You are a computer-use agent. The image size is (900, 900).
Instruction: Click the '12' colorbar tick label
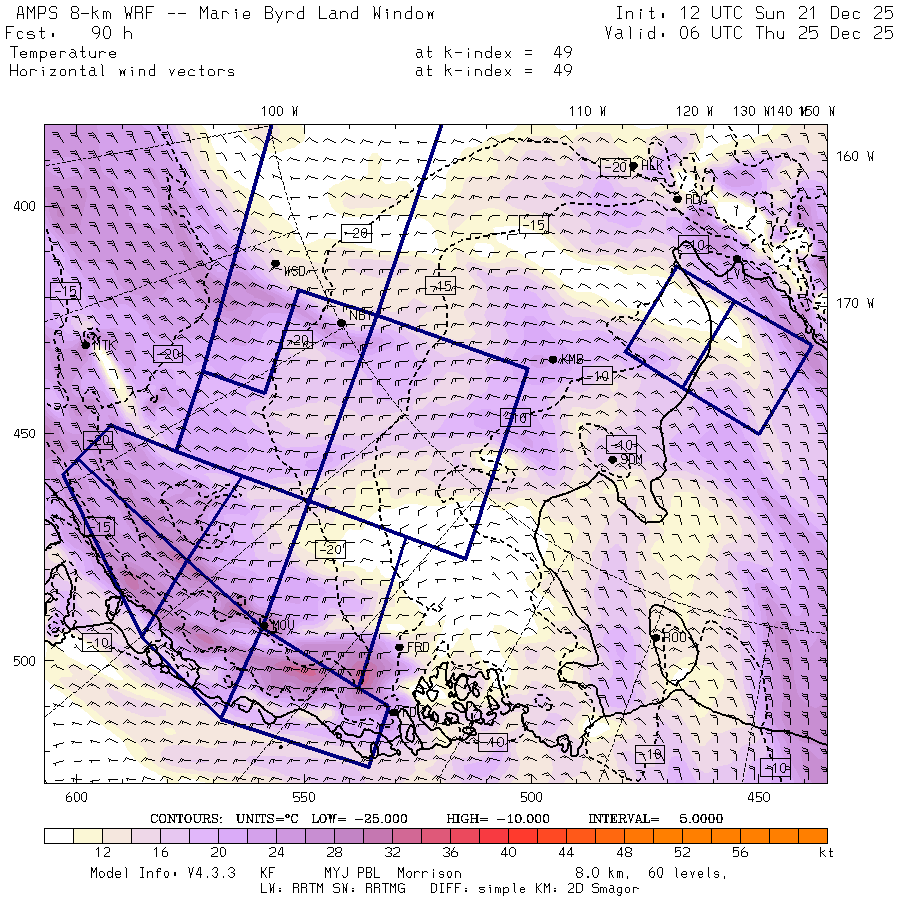point(103,852)
